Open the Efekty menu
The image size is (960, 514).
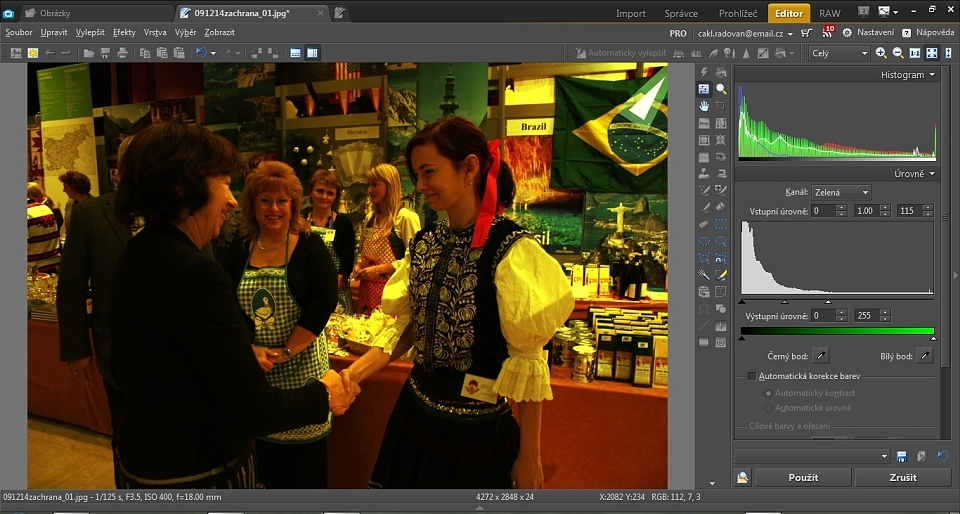(x=124, y=33)
